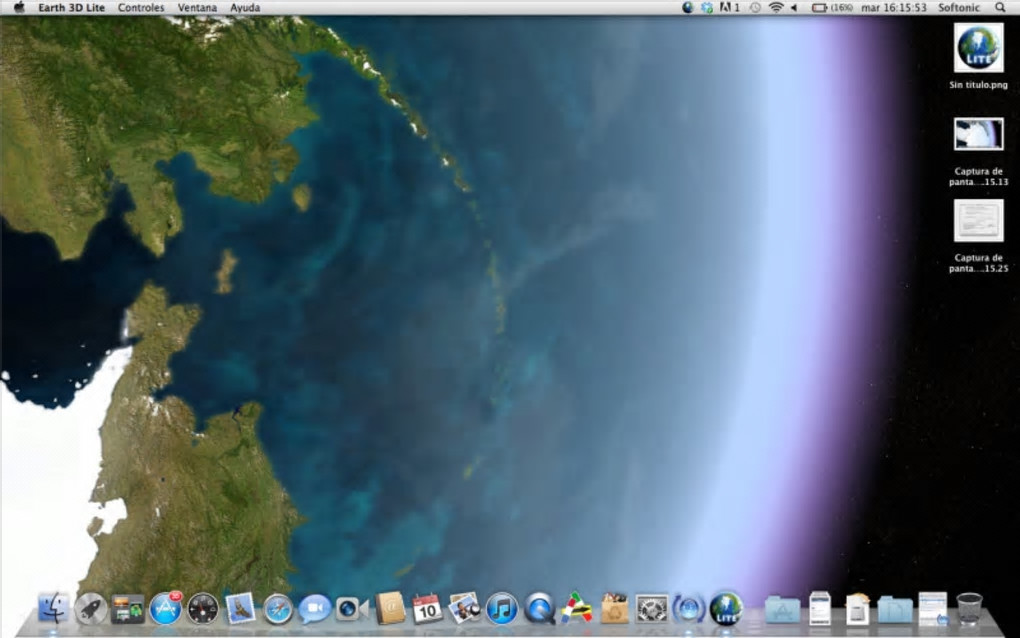Open iTunes from the Dock
The image size is (1020, 638).
pos(502,609)
